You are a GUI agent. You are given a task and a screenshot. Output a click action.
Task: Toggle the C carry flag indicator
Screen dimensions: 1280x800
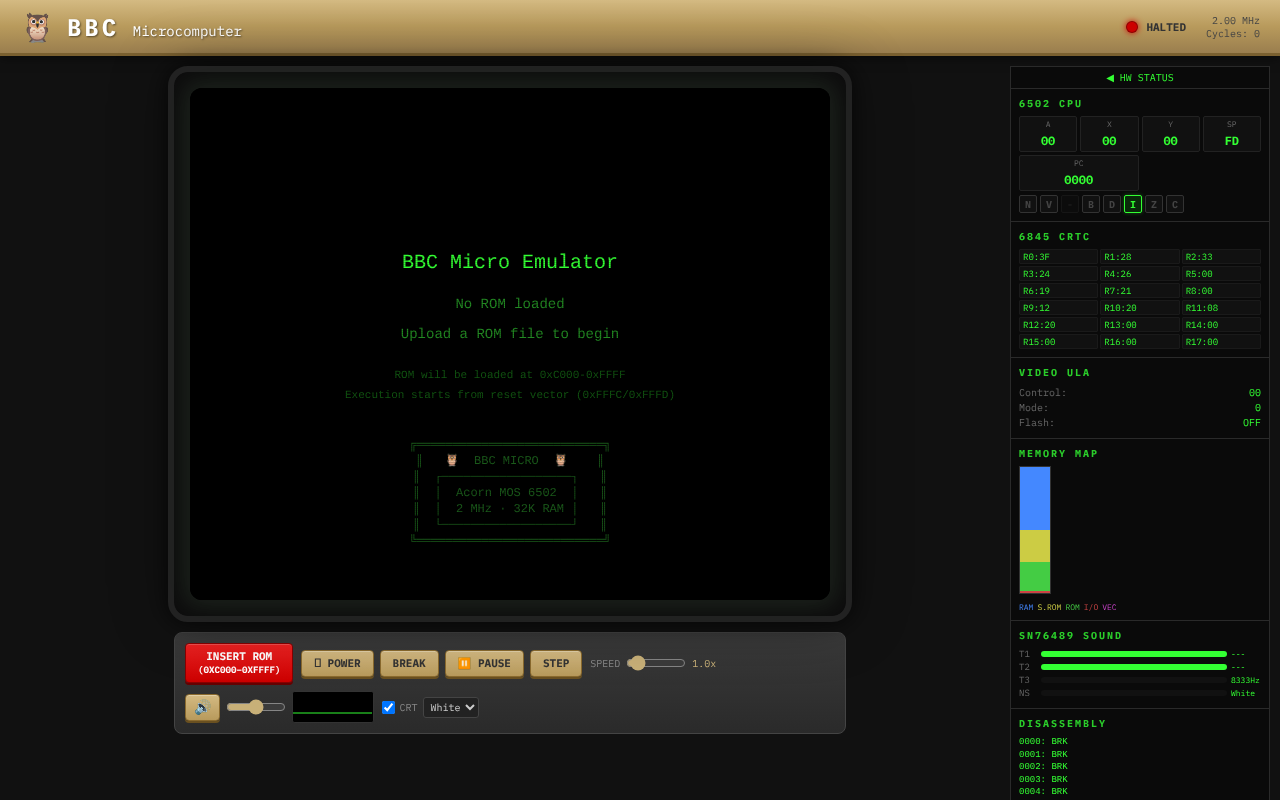1174,203
